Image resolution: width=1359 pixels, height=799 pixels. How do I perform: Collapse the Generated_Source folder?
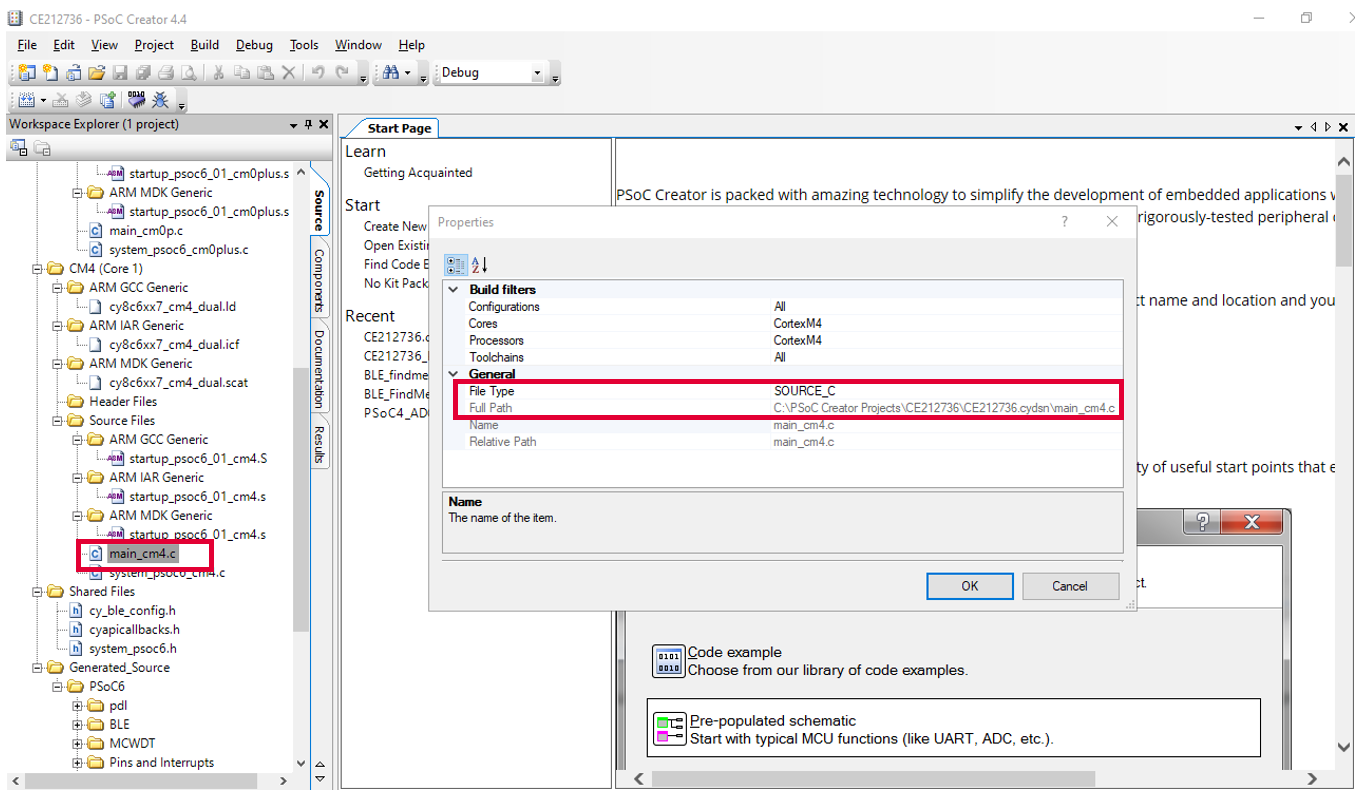coord(37,668)
